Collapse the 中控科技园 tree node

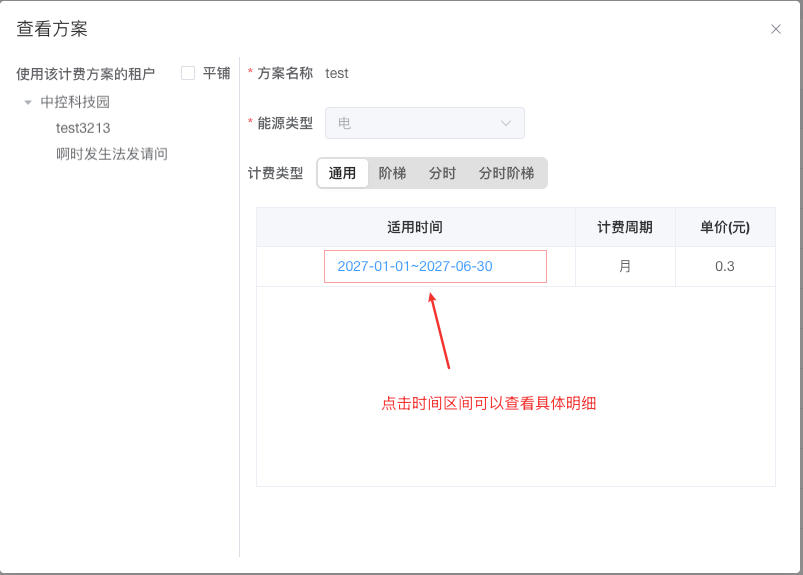[28, 102]
